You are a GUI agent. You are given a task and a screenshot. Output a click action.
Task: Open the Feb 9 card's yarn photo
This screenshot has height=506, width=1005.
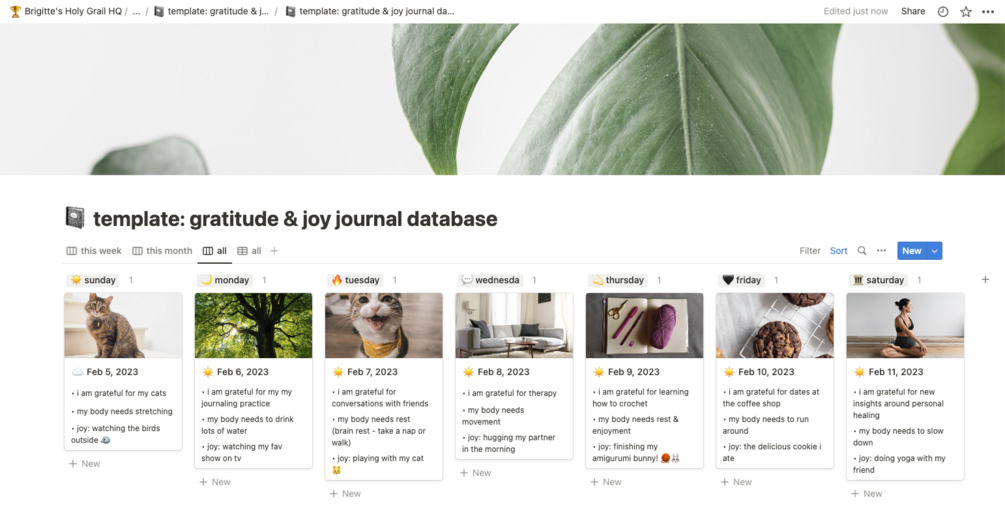644,325
